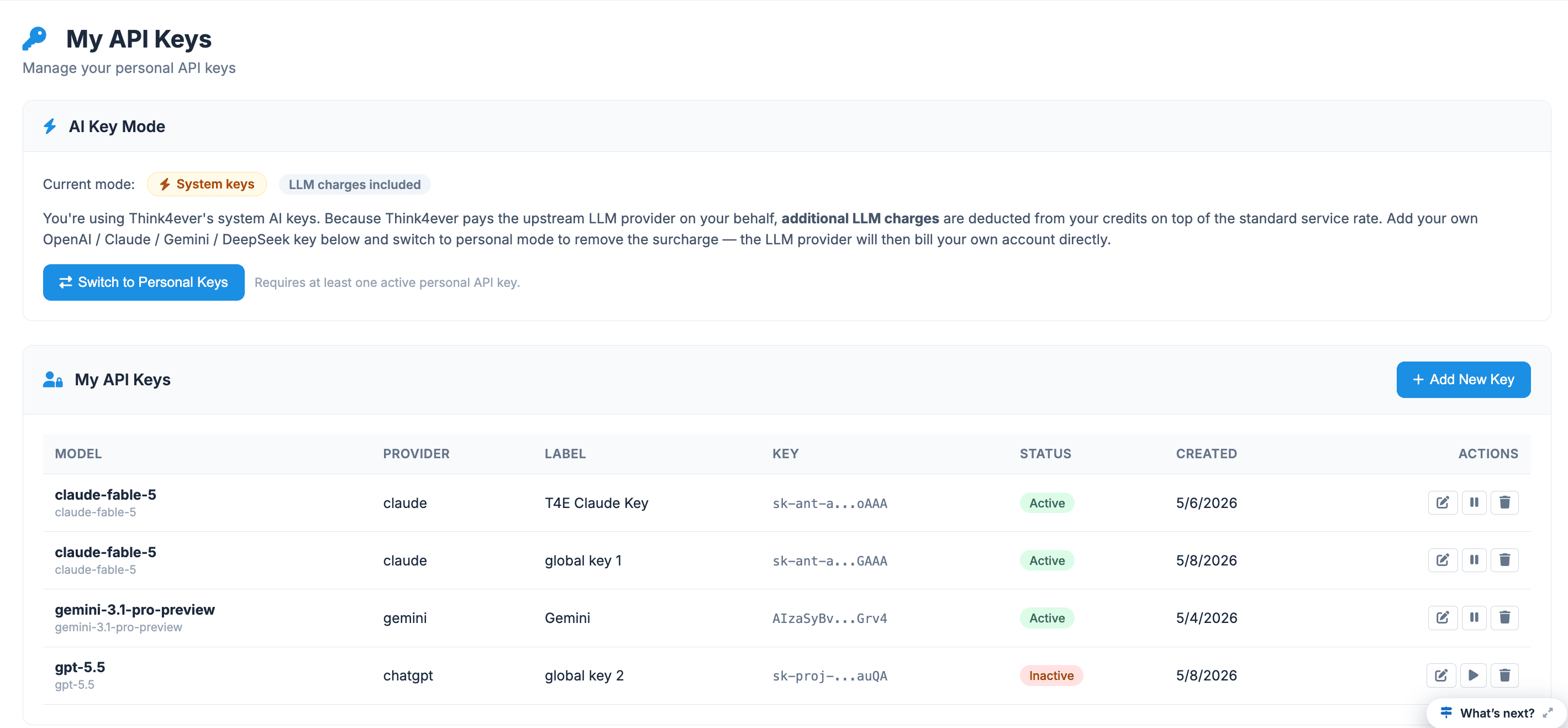Delete the global key 2 entry
Viewport: 1568px width, 728px height.
1504,675
